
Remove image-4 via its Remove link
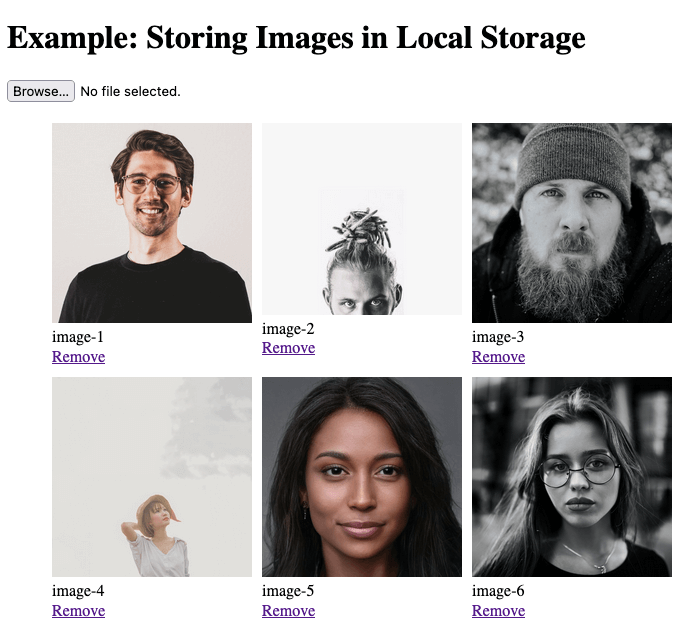(78, 610)
